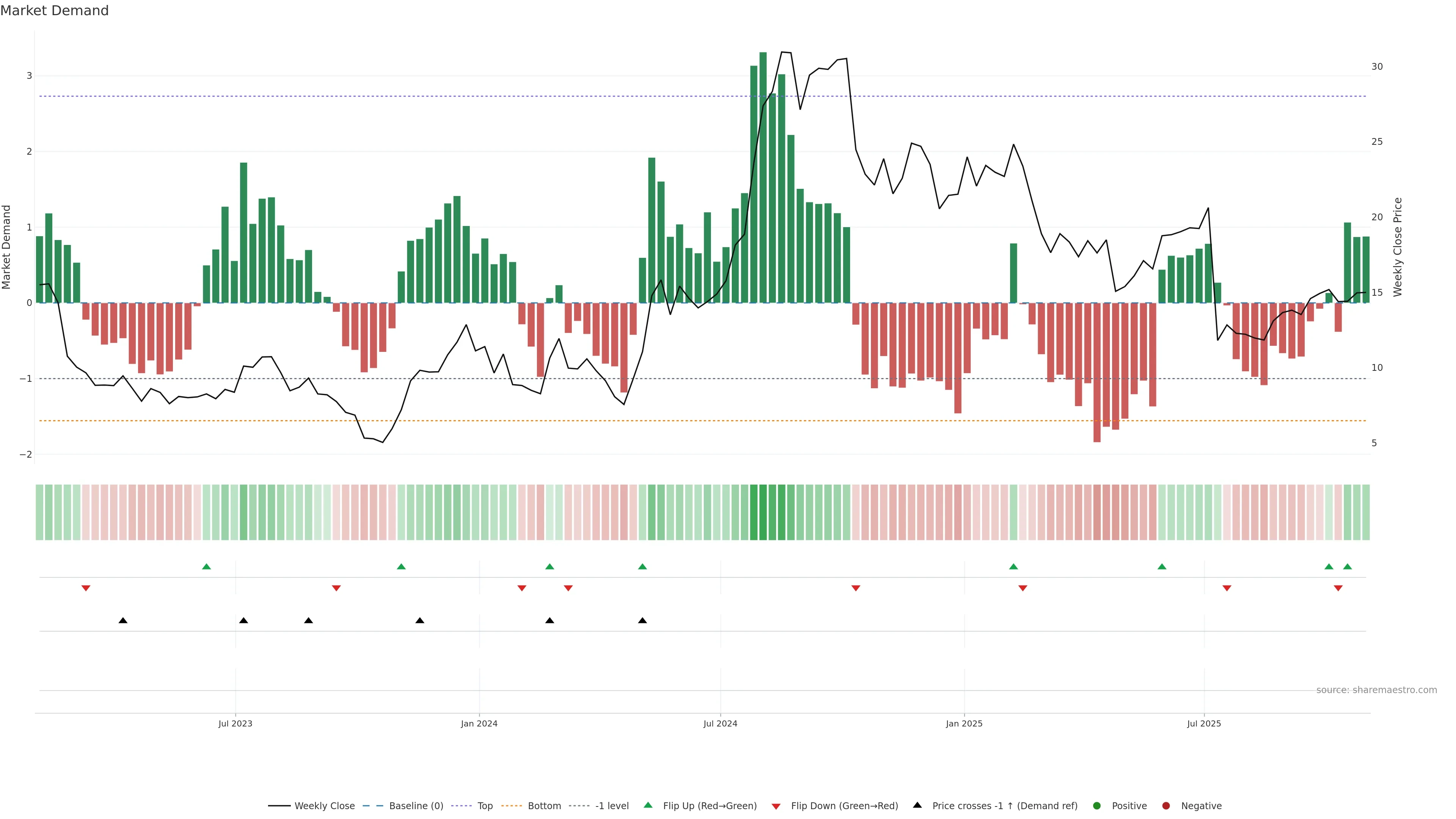Hide the Top dotted line via legend

485,805
